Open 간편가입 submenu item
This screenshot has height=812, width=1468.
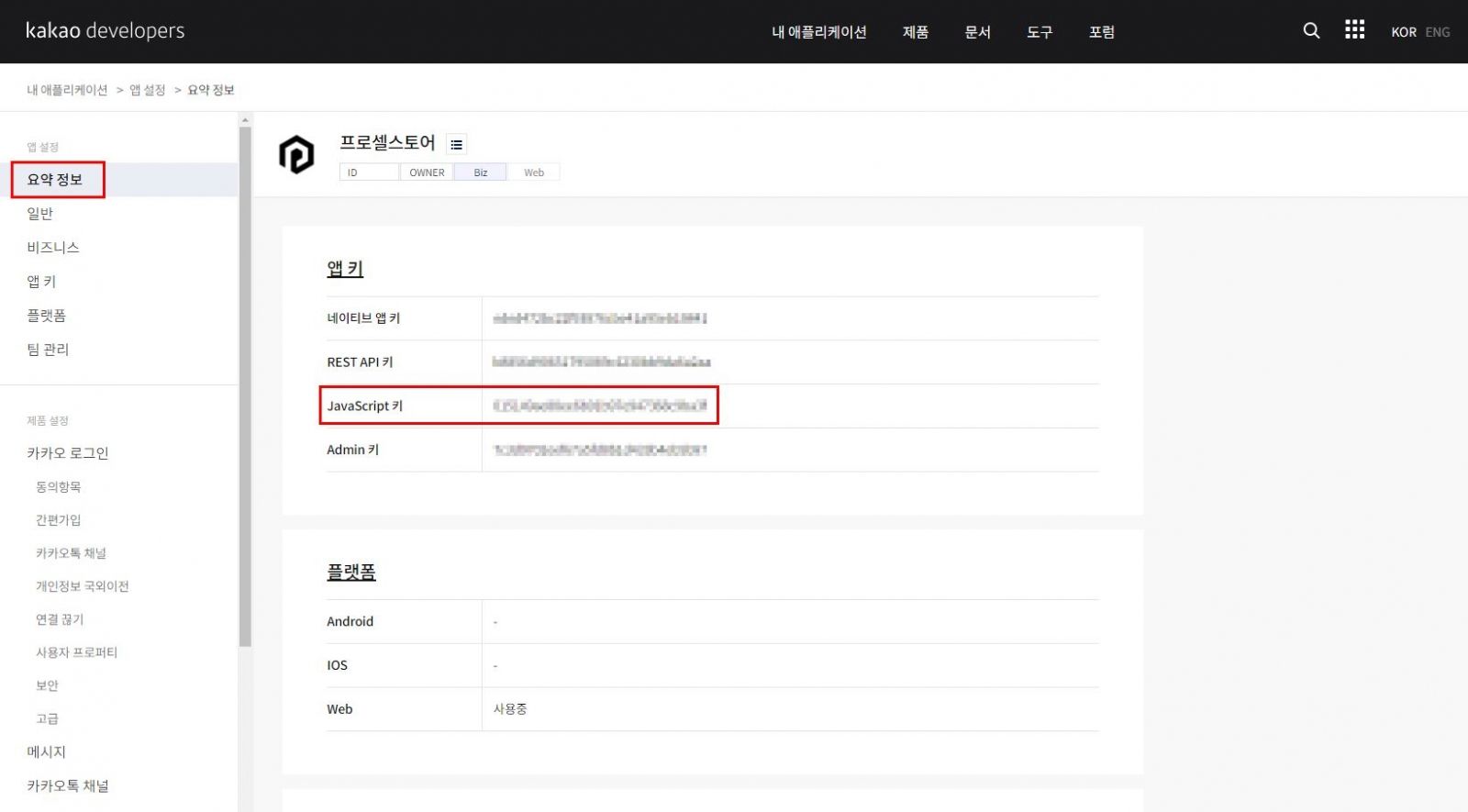click(59, 519)
